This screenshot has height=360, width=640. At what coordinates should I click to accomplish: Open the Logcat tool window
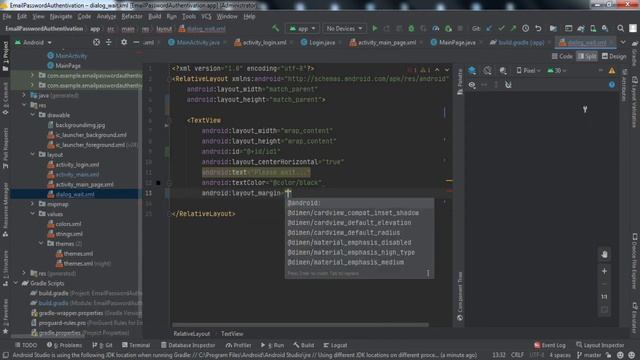pyautogui.click(x=335, y=345)
